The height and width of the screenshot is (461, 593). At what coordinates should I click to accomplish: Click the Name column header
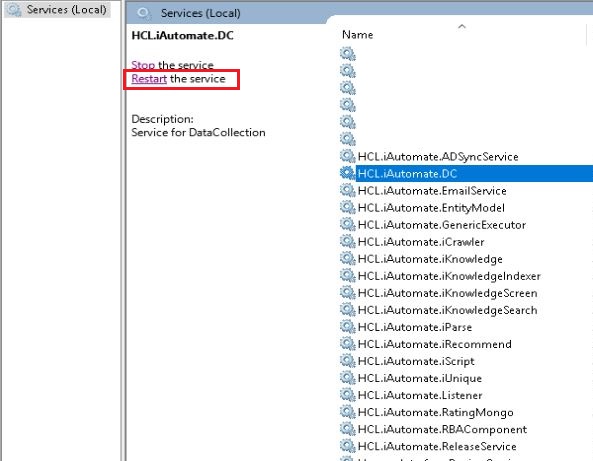click(x=357, y=35)
